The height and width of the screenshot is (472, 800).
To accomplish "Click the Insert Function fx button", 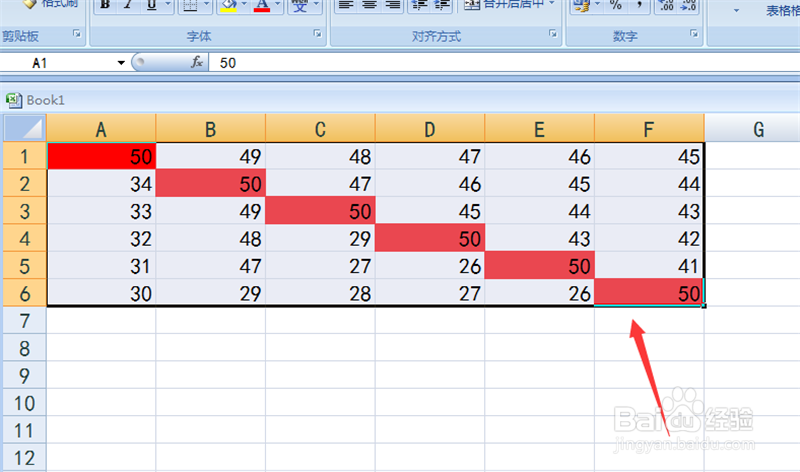I will point(197,62).
